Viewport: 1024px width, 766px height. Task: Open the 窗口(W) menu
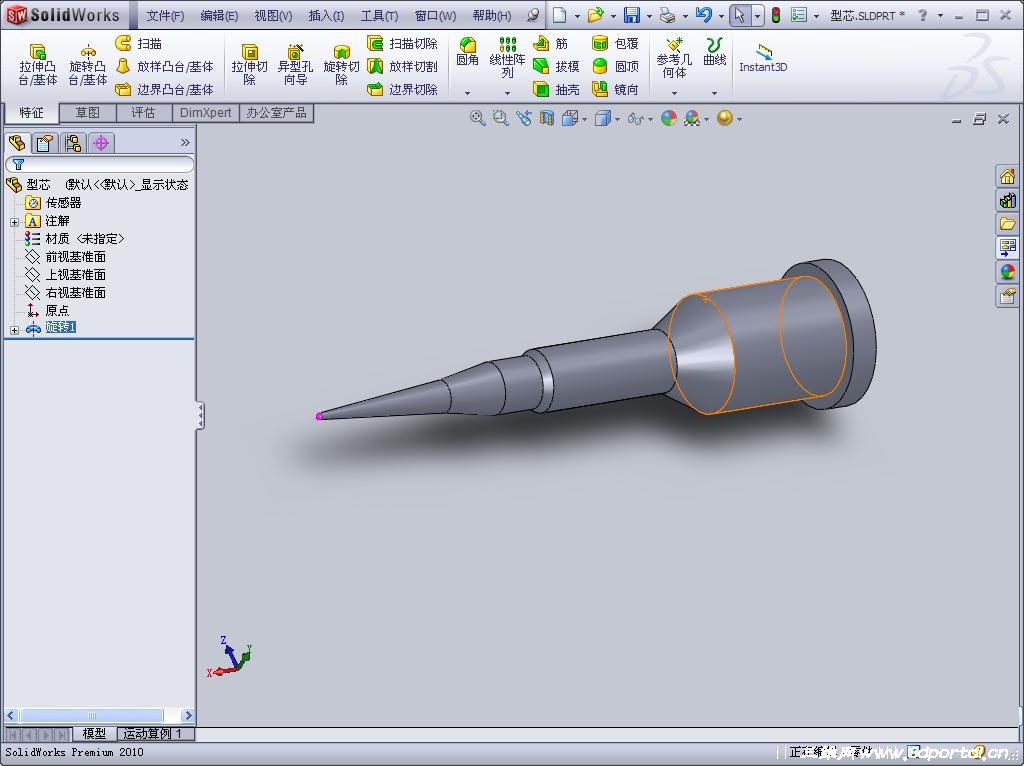tap(436, 16)
